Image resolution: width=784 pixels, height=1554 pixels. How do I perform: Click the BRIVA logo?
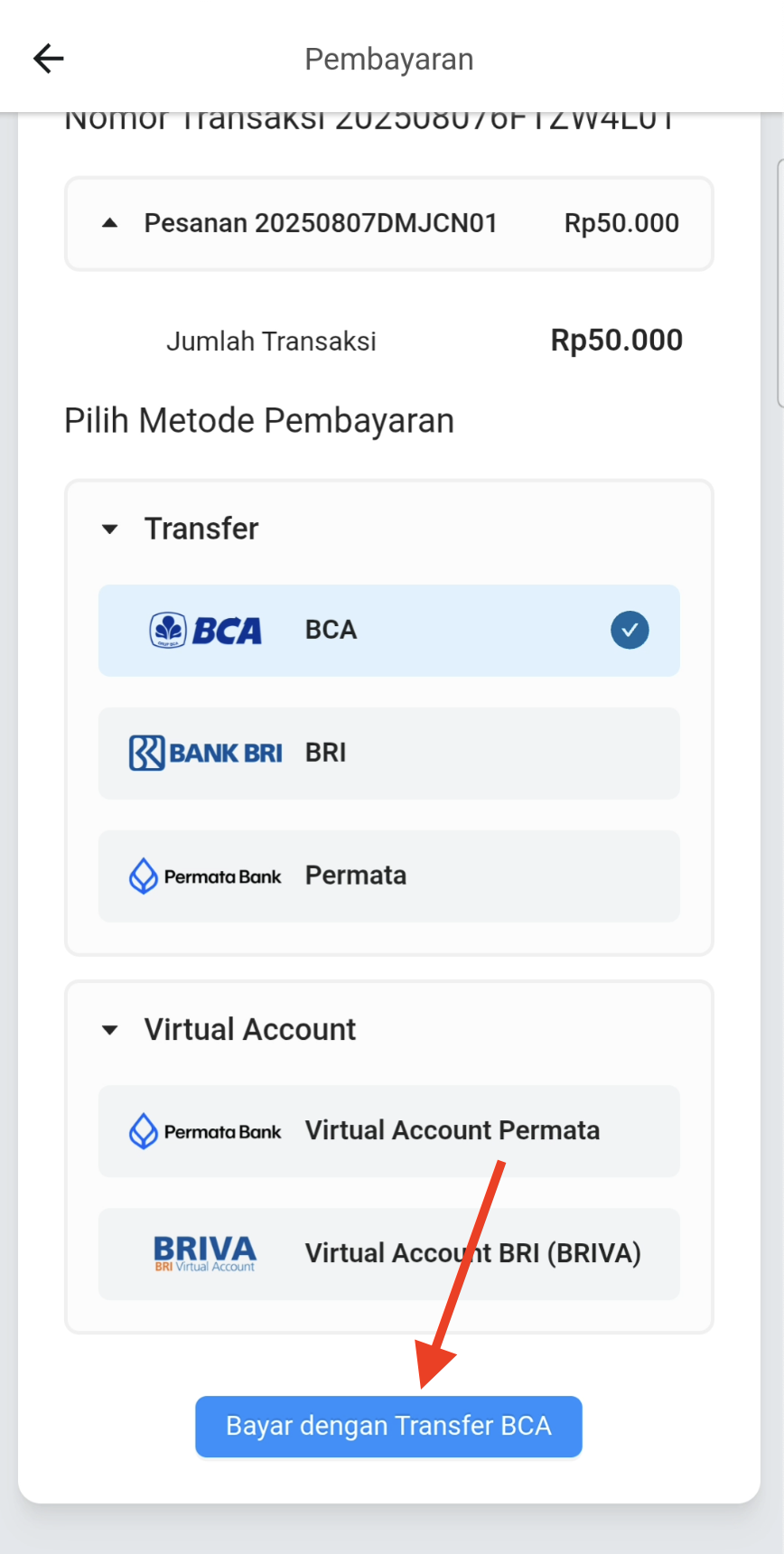[205, 1253]
